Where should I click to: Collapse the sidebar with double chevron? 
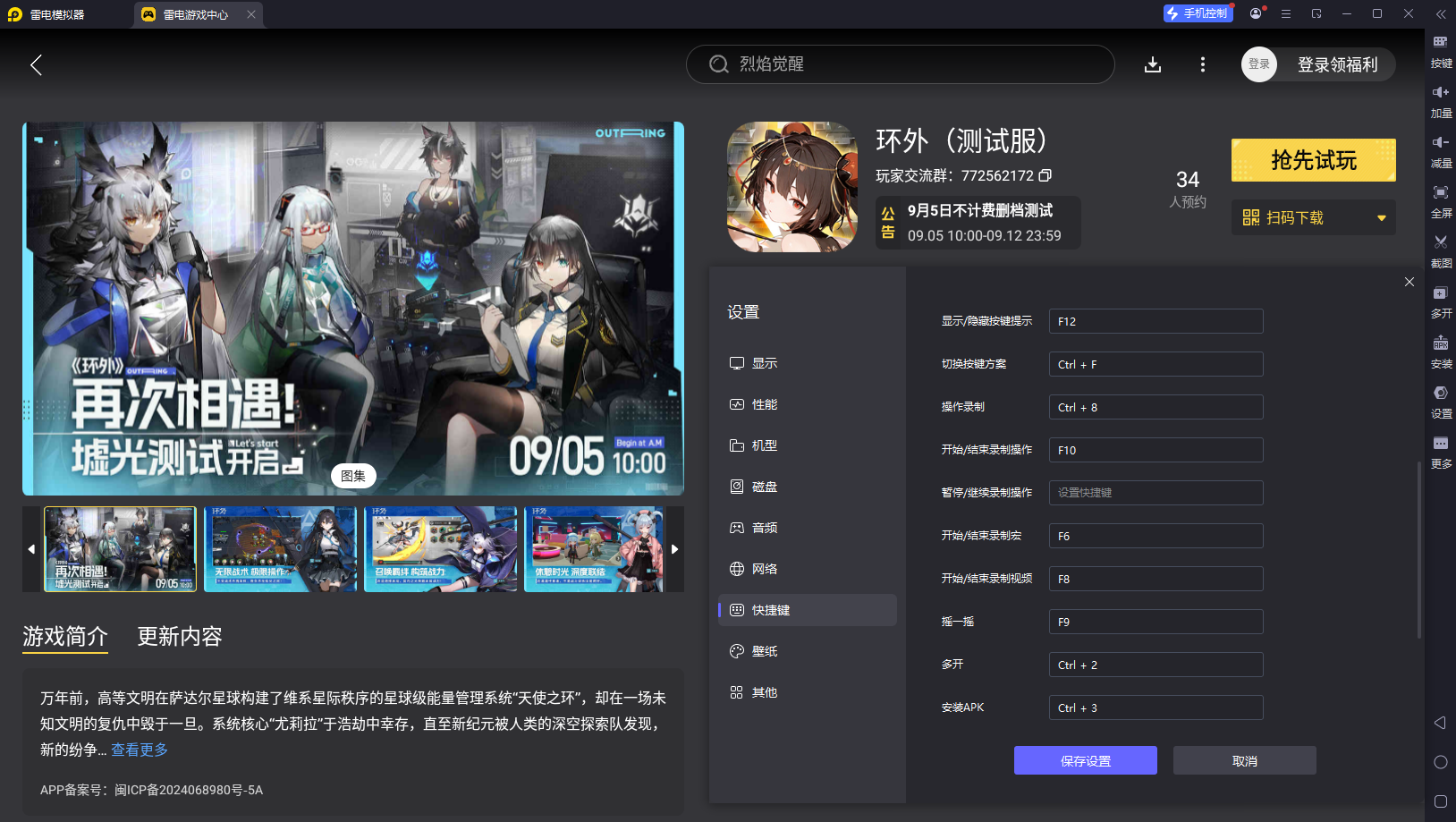pos(1441,14)
